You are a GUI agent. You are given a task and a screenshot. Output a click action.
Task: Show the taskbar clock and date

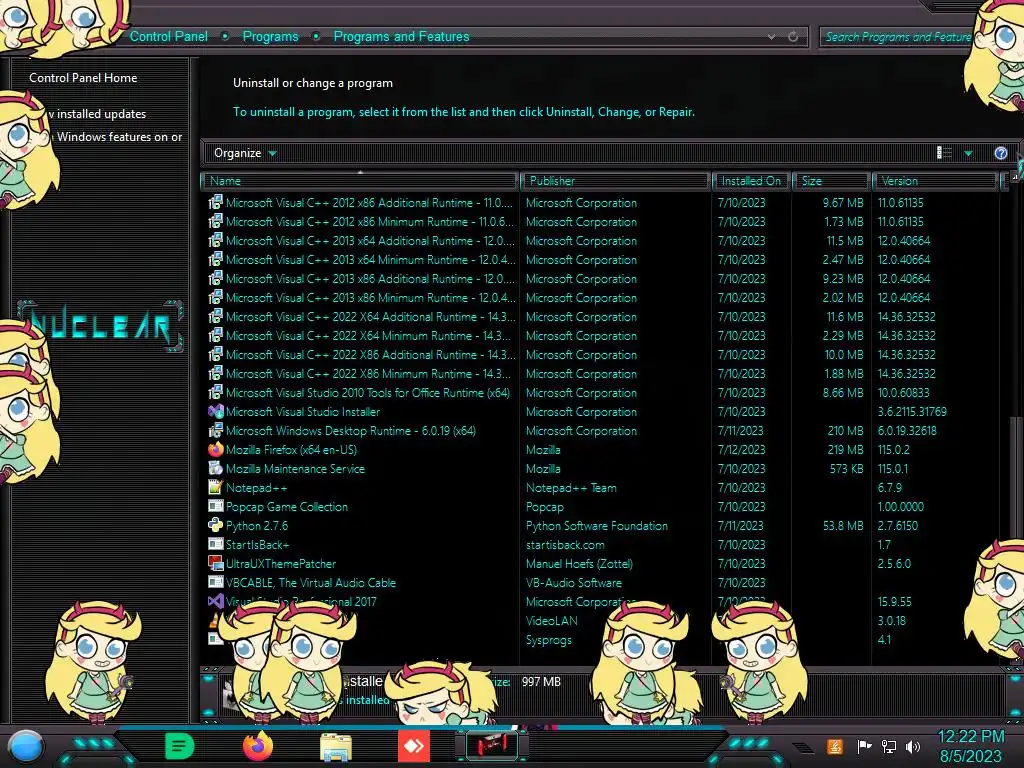coord(971,746)
